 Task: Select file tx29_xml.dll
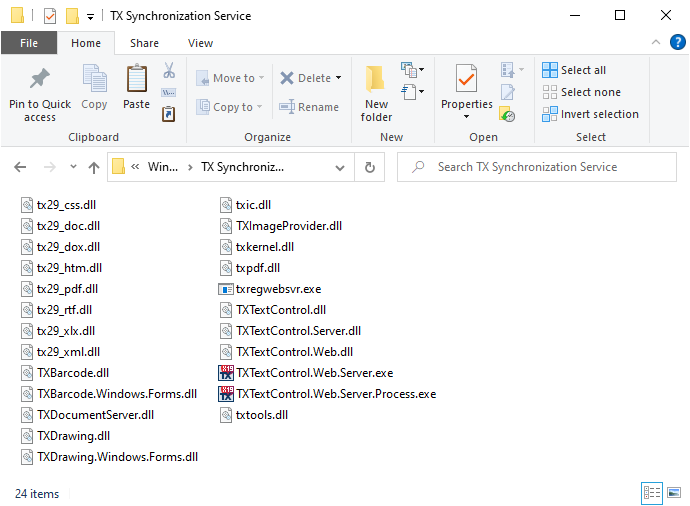pos(60,352)
